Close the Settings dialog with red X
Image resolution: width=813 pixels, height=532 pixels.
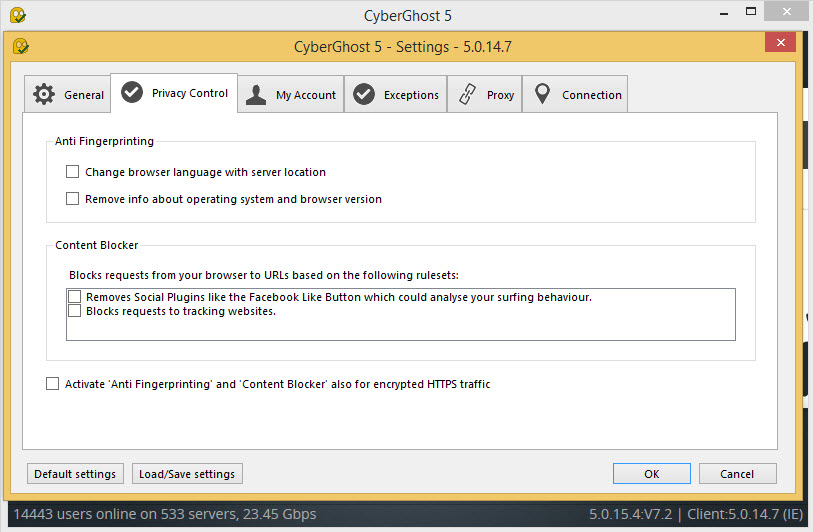click(779, 43)
